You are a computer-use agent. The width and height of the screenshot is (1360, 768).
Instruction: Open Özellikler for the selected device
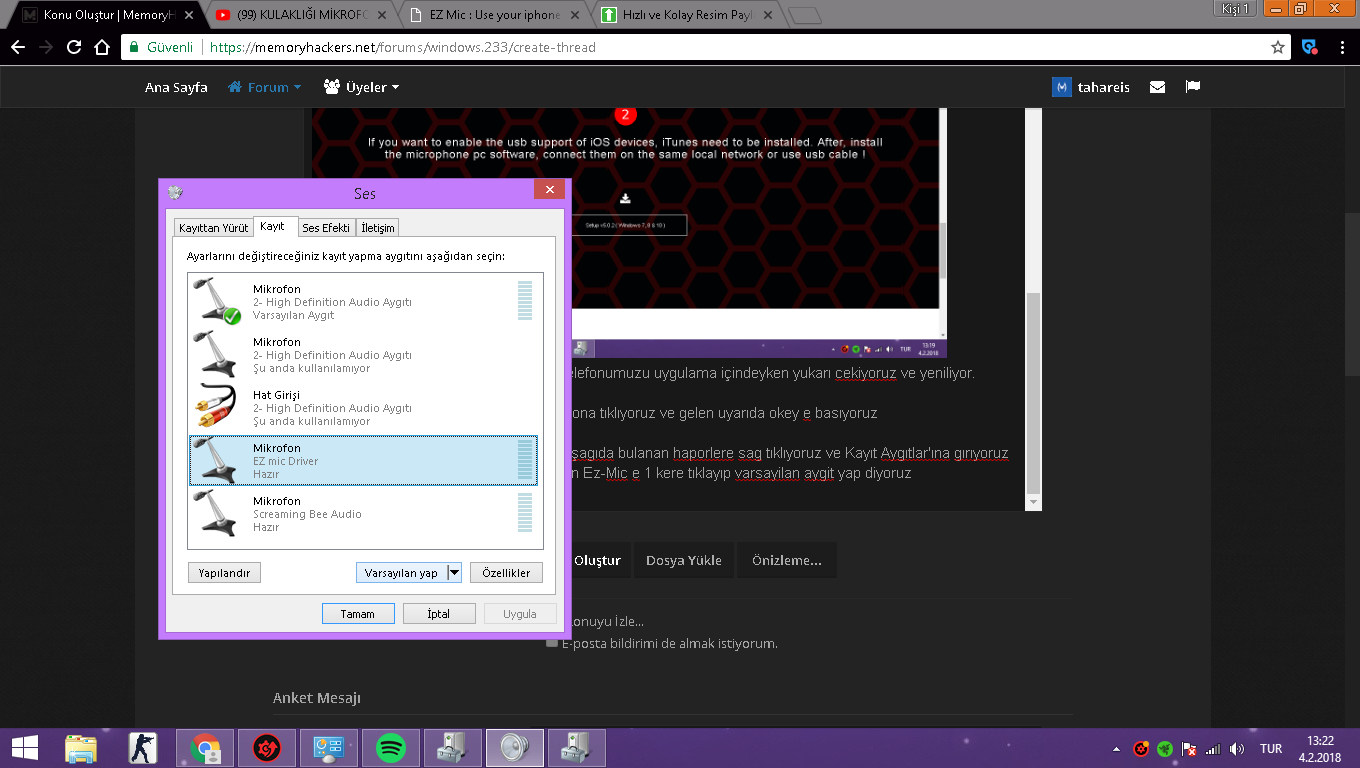(506, 573)
